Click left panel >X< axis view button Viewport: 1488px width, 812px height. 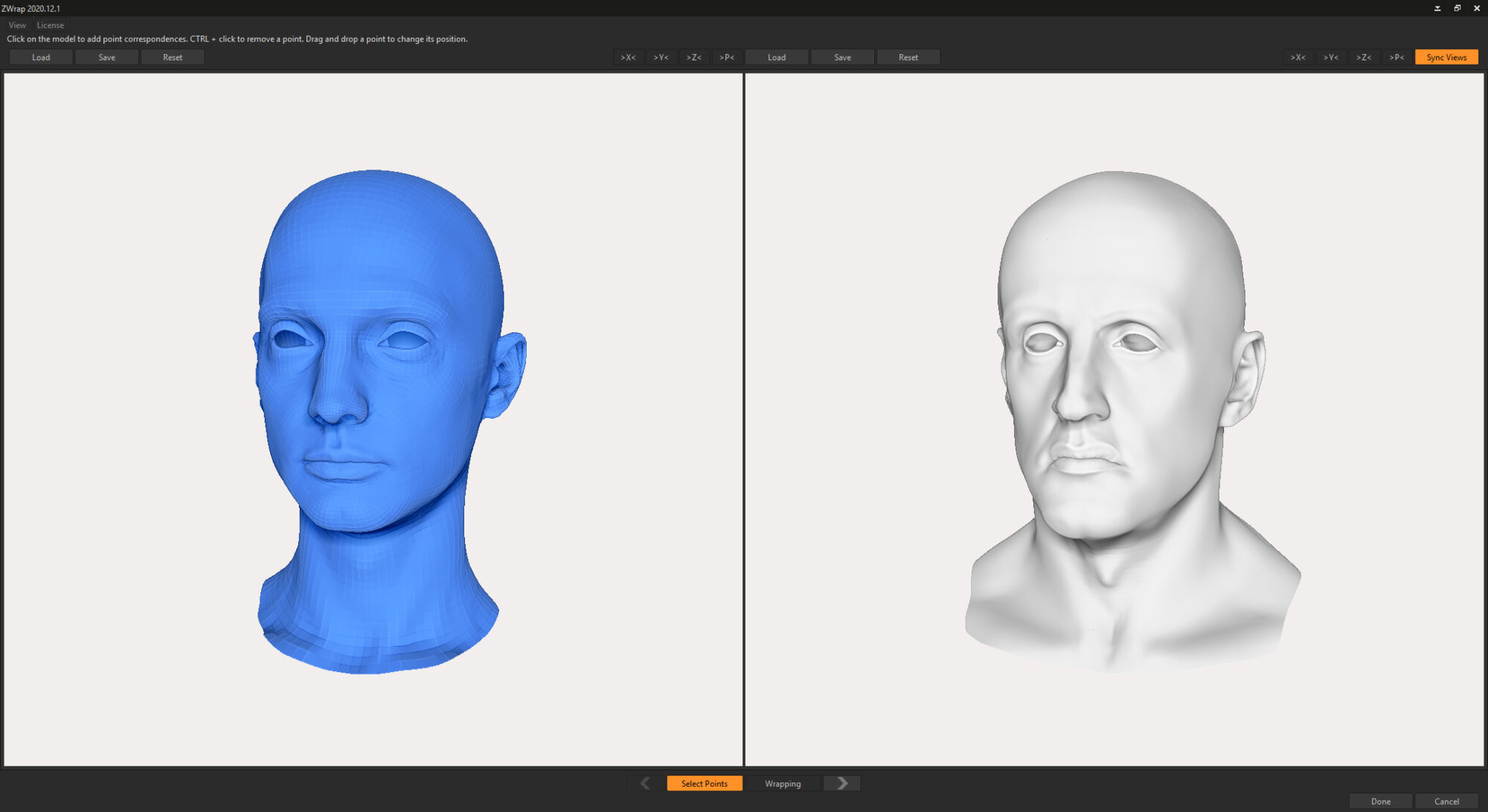628,57
